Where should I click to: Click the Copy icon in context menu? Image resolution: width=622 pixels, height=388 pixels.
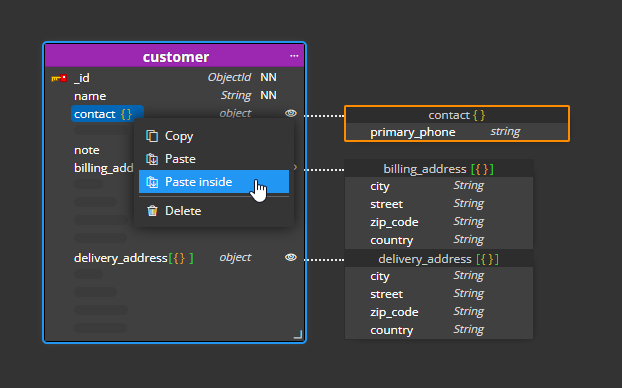tap(152, 136)
